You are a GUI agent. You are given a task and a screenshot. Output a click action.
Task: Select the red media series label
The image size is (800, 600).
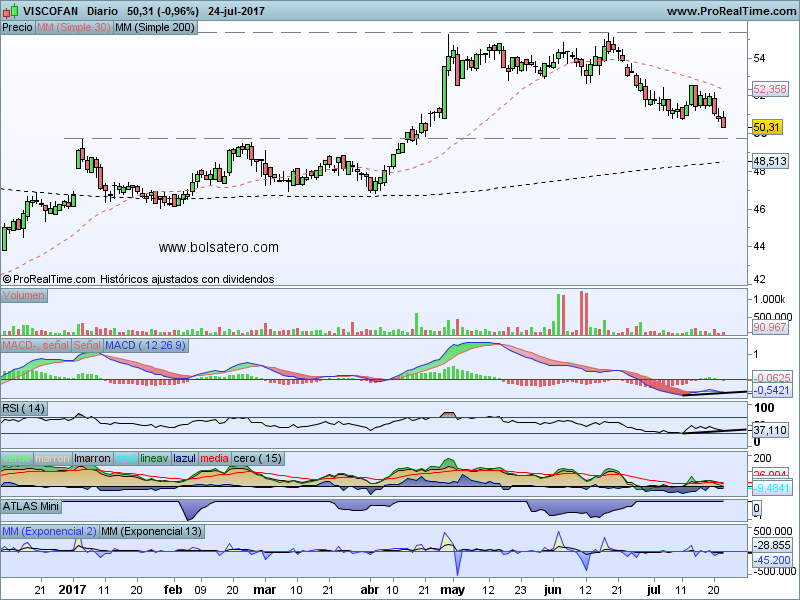(215, 458)
